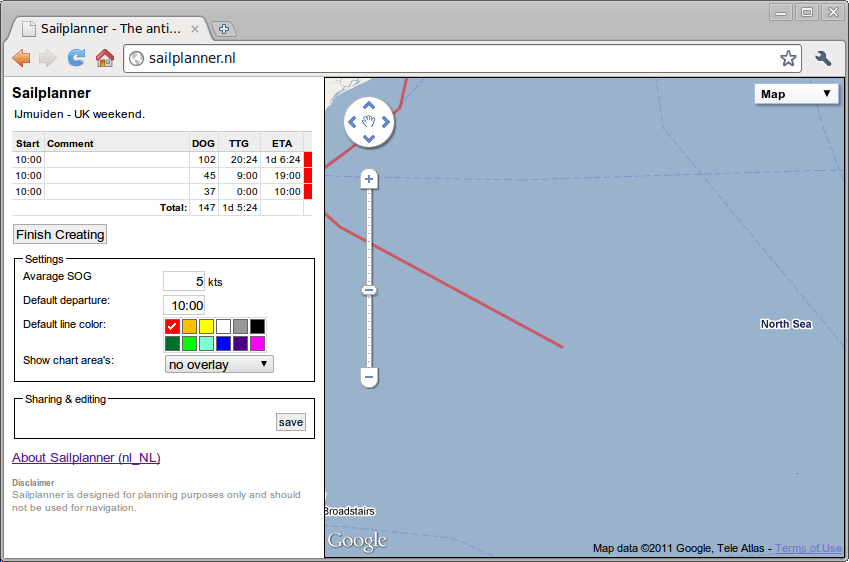Viewport: 849px width, 562px height.
Task: Select the Sailplanner browser tab
Action: (110, 29)
